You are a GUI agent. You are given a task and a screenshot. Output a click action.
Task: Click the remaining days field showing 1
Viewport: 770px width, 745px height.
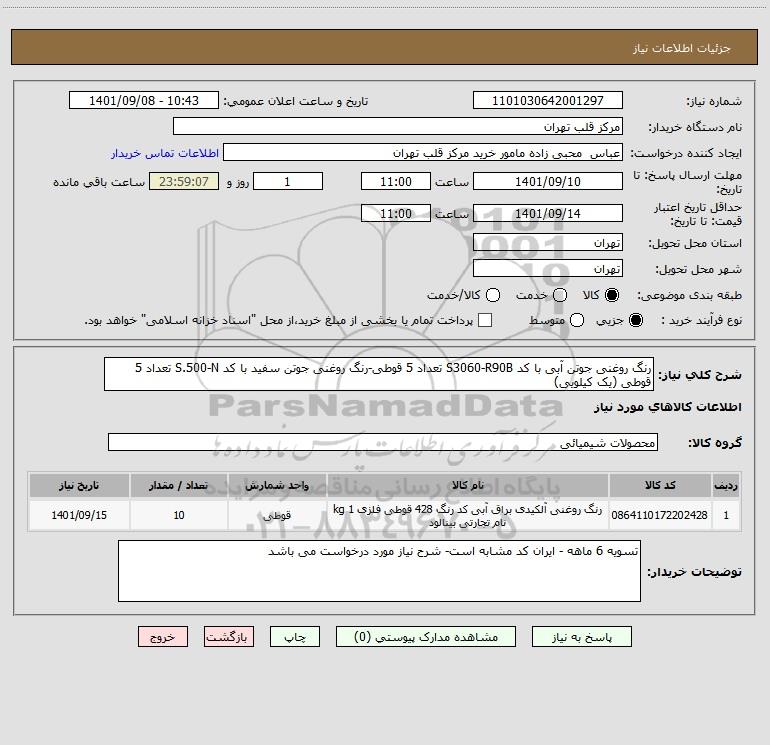[x=288, y=181]
